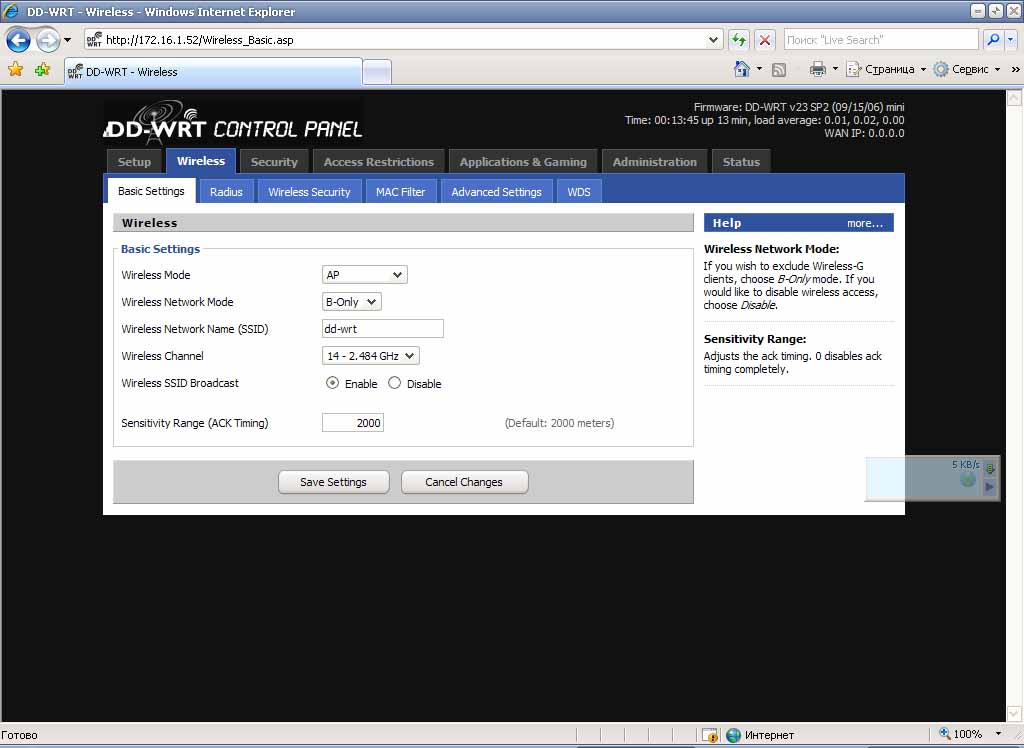Select the Advanced Settings sub-tab
Screen dimensions: 1024x748
[496, 191]
